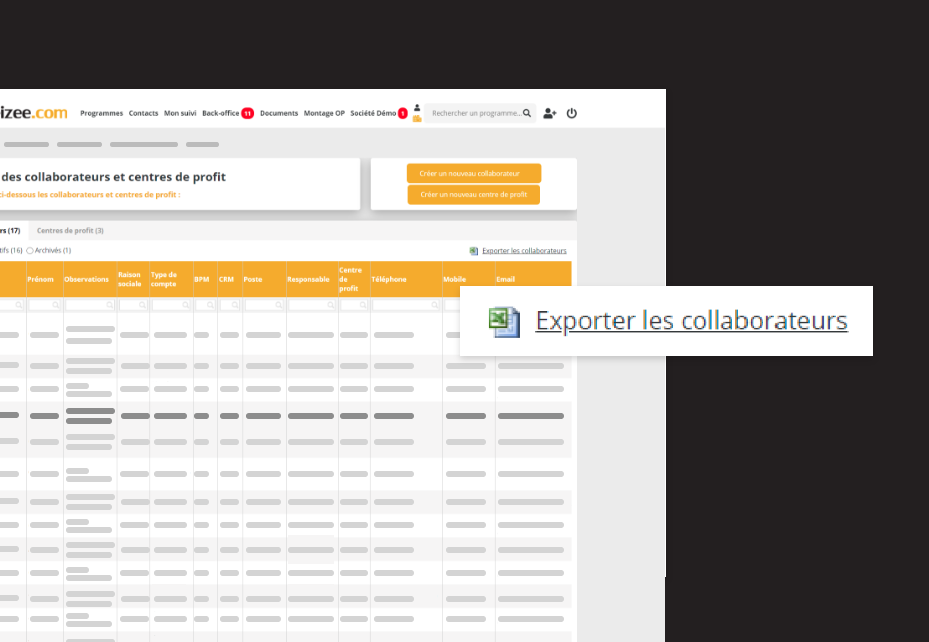The image size is (929, 642).
Task: Select the Archivés (1) radio button
Action: (x=30, y=251)
